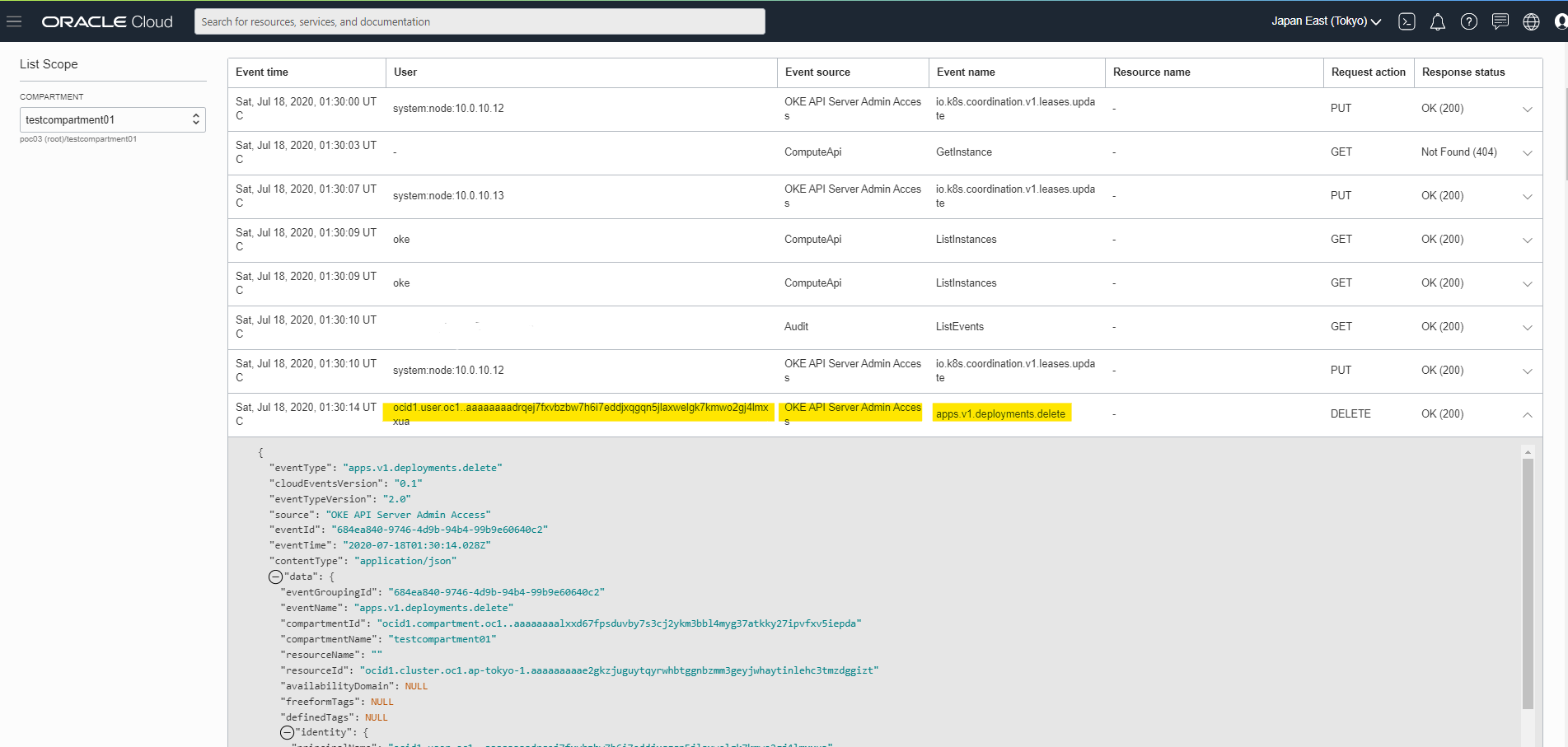Open the testcompartment01 compartment dropdown
Screen dimensions: 1568x747
113,119
